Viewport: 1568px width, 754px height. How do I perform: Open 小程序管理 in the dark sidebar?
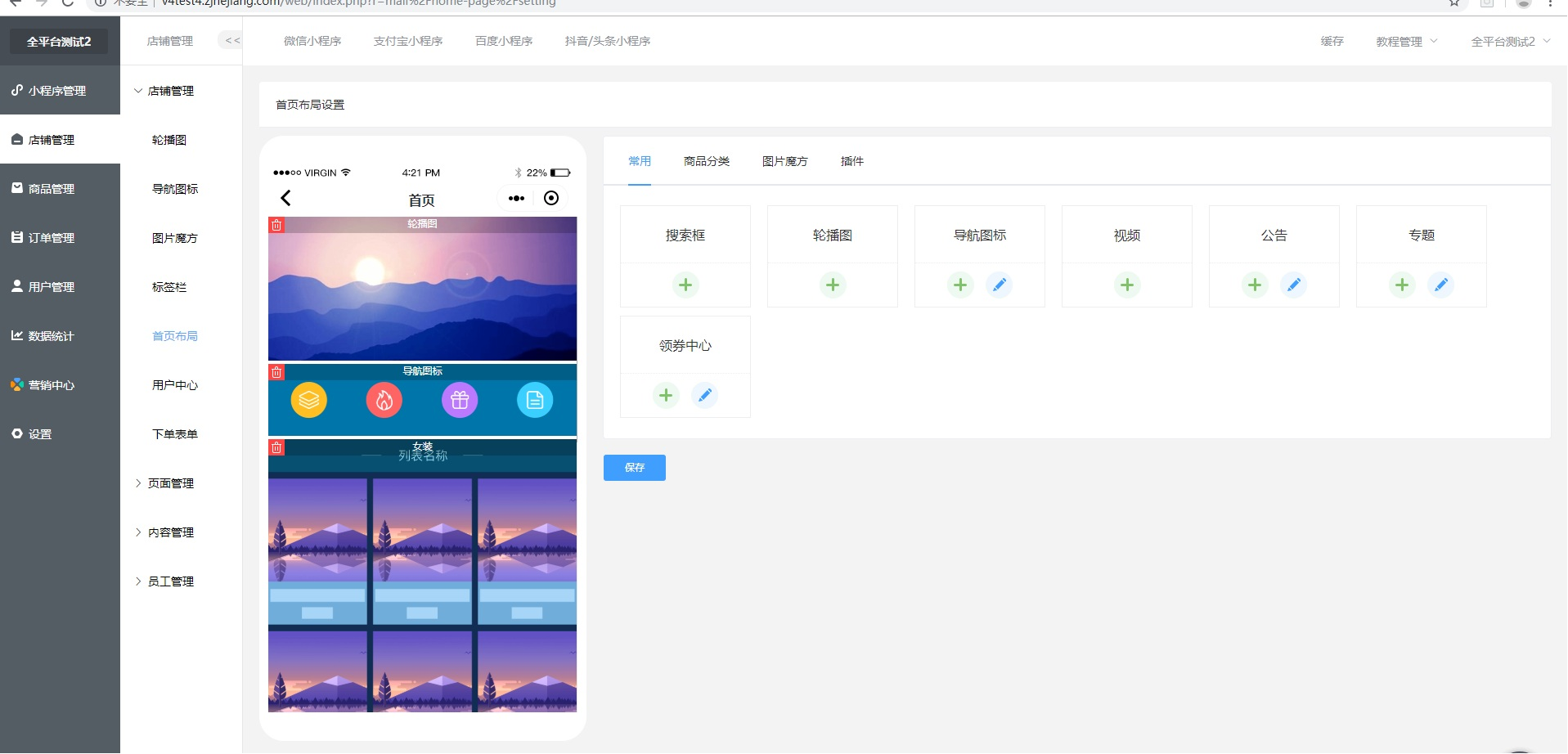60,90
